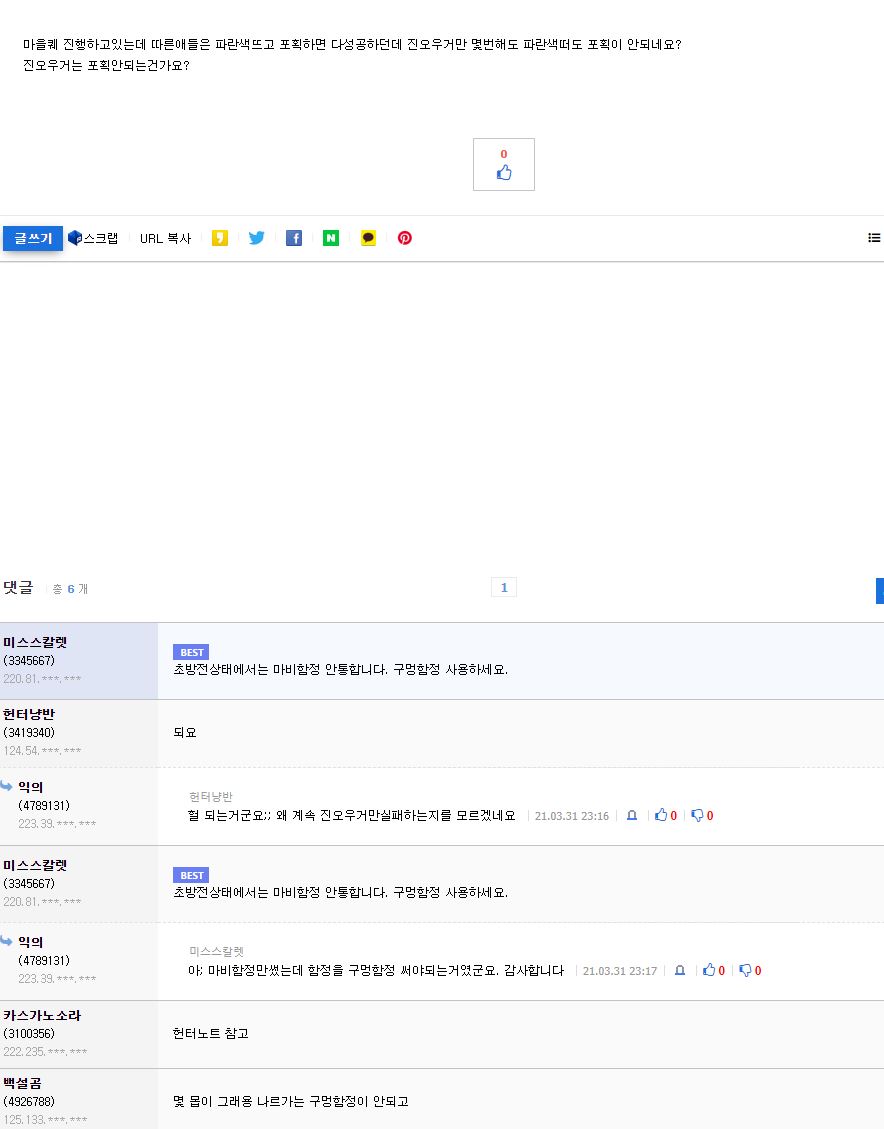Viewport: 884px width, 1129px height.
Task: Go to comment page 1
Action: 504,587
